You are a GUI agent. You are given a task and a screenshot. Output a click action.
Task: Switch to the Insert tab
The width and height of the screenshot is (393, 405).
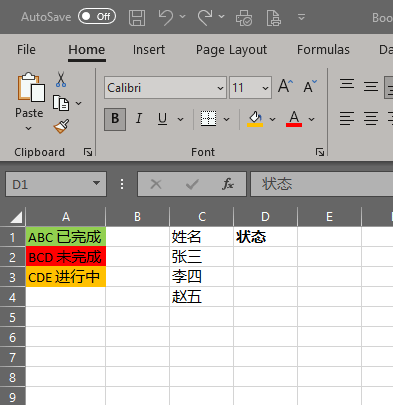point(149,50)
